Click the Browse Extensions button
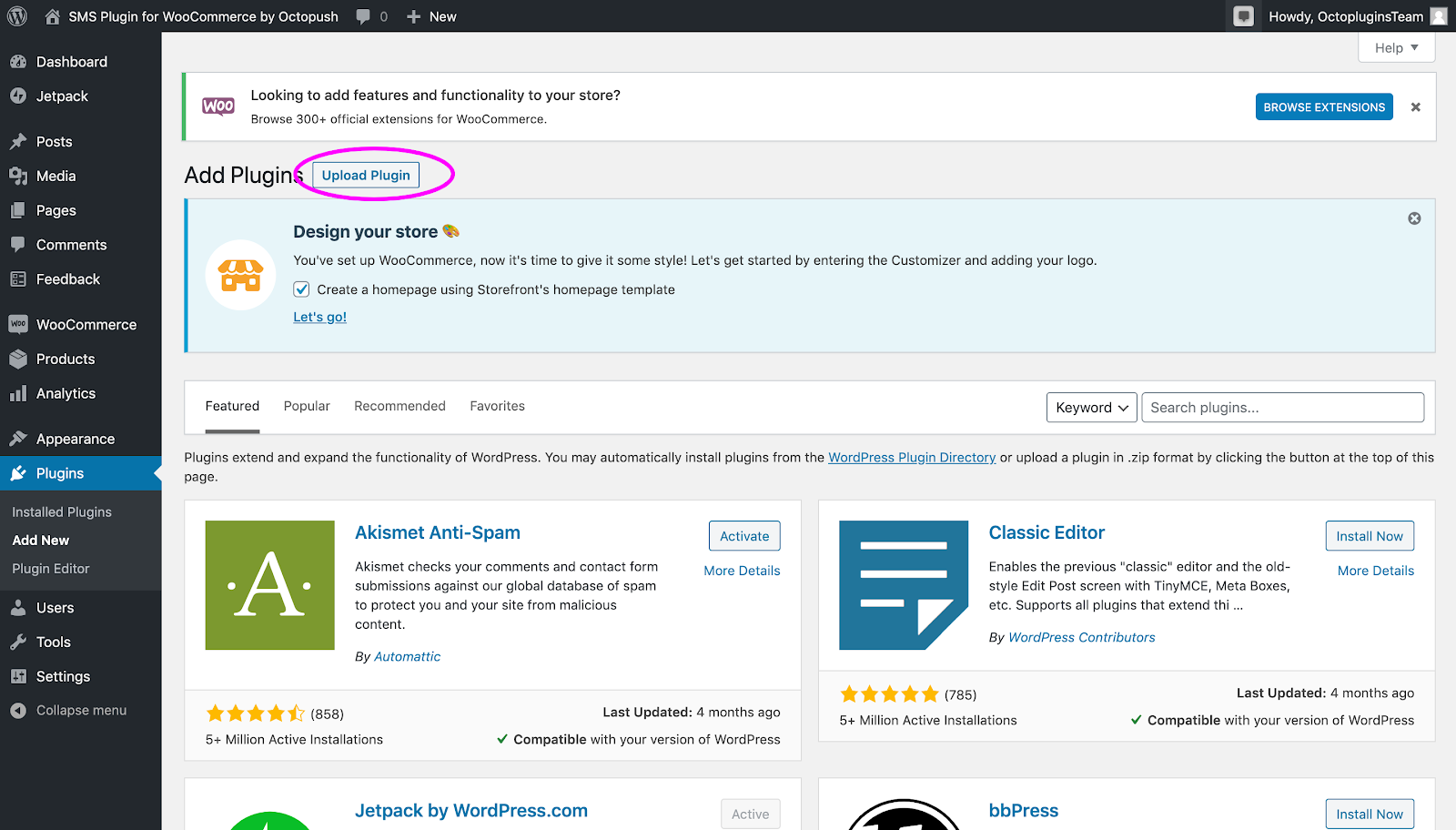The height and width of the screenshot is (830, 1456). tap(1324, 107)
